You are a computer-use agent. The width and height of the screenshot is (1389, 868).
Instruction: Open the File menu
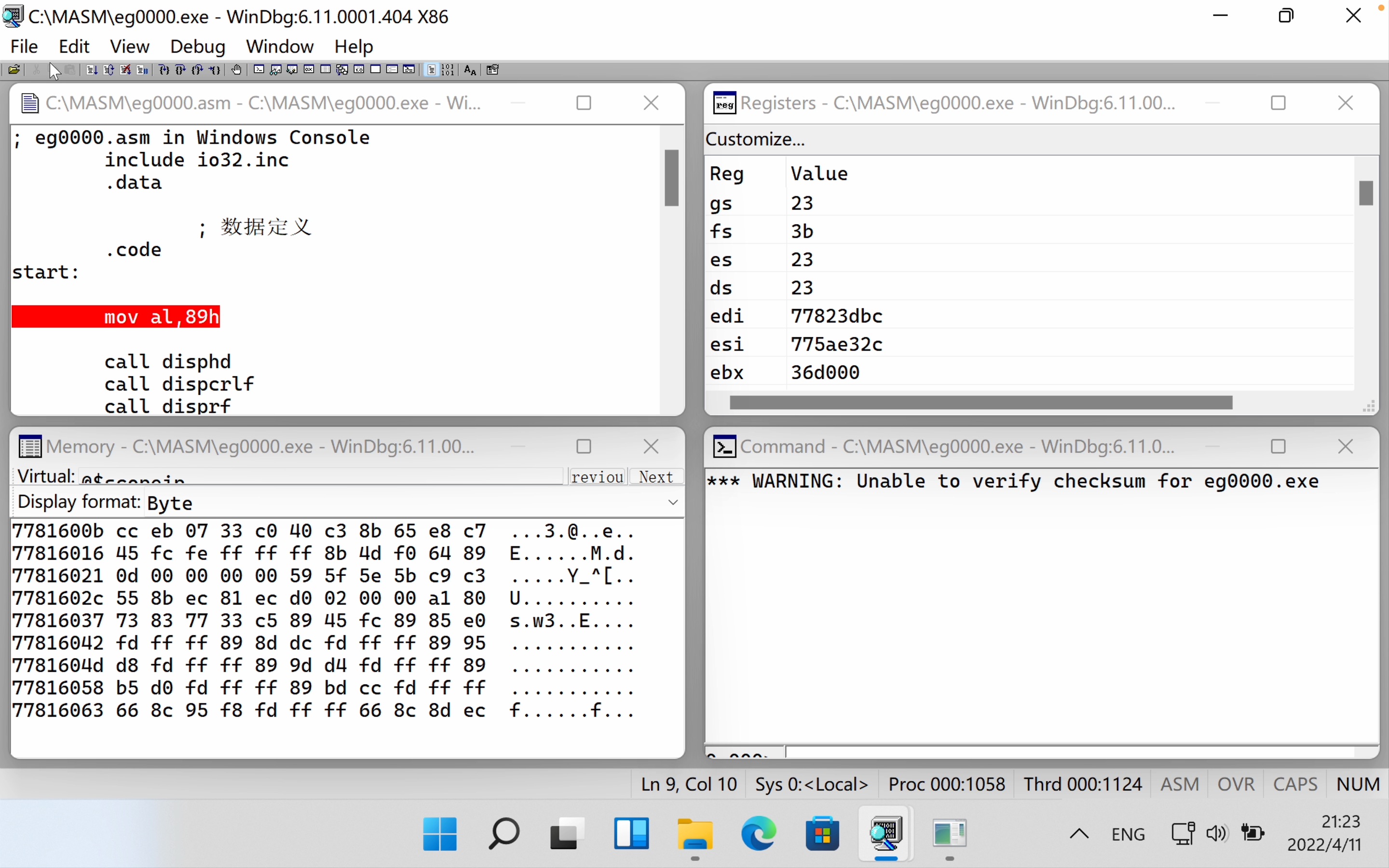click(24, 46)
